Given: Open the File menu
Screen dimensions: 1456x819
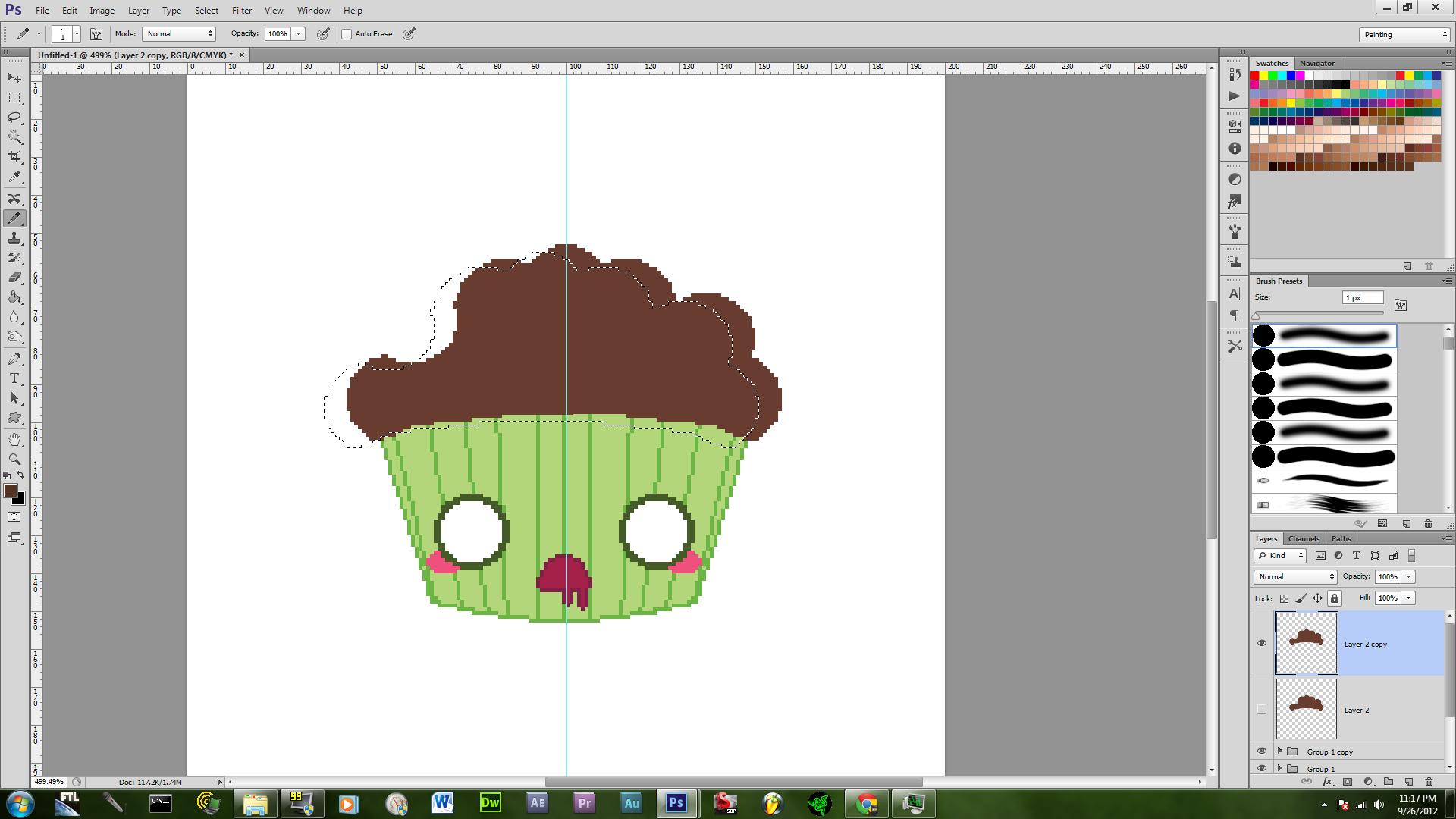Looking at the screenshot, I should (42, 11).
